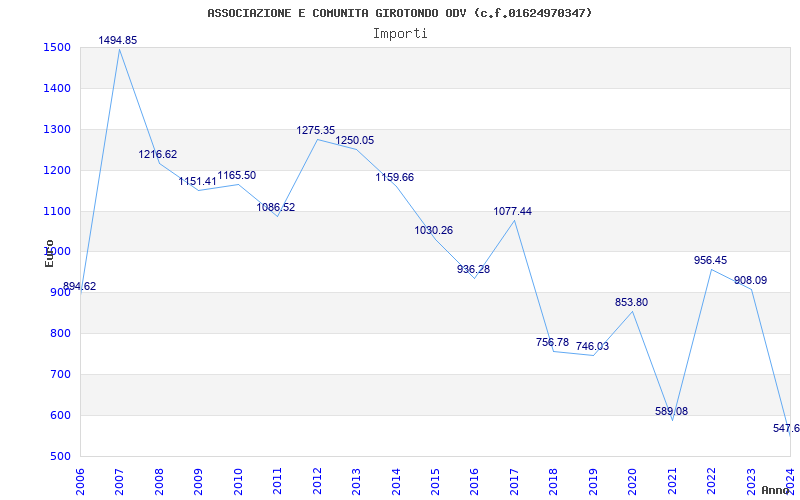Click the 746.03 data label

(592, 346)
